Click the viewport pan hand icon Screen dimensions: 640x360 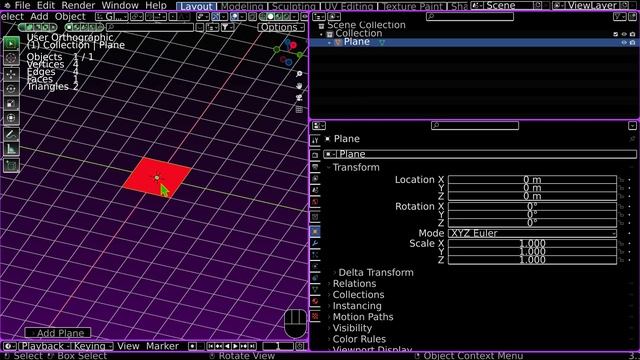299,86
